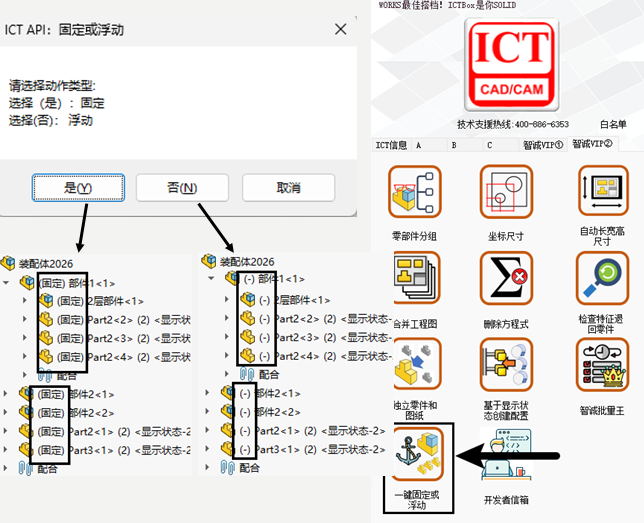Image resolution: width=644 pixels, height=523 pixels.
Task: Click the 是(Y) button
Action: [78, 188]
